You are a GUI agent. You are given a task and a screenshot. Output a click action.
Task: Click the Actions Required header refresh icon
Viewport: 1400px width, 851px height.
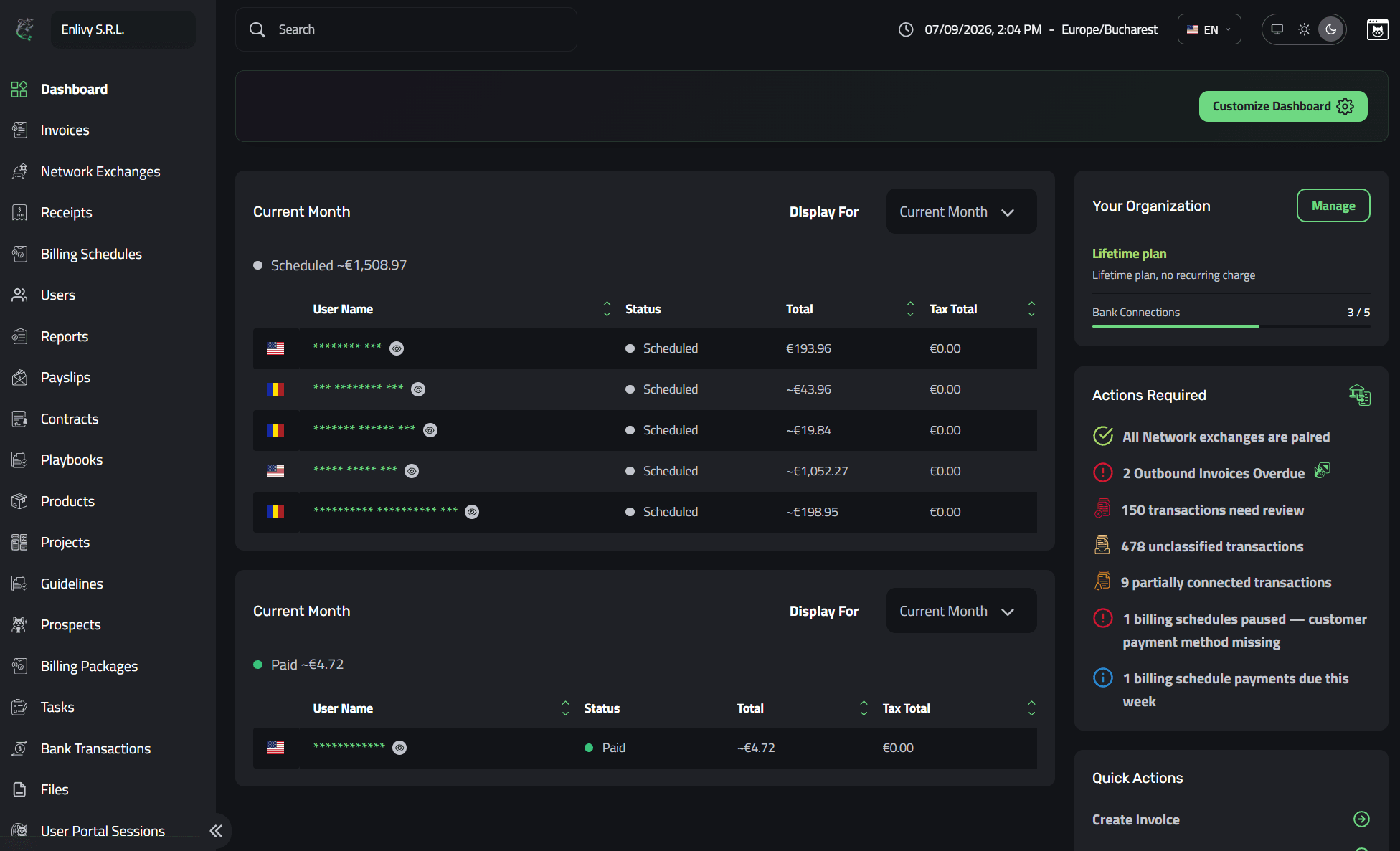(1359, 395)
